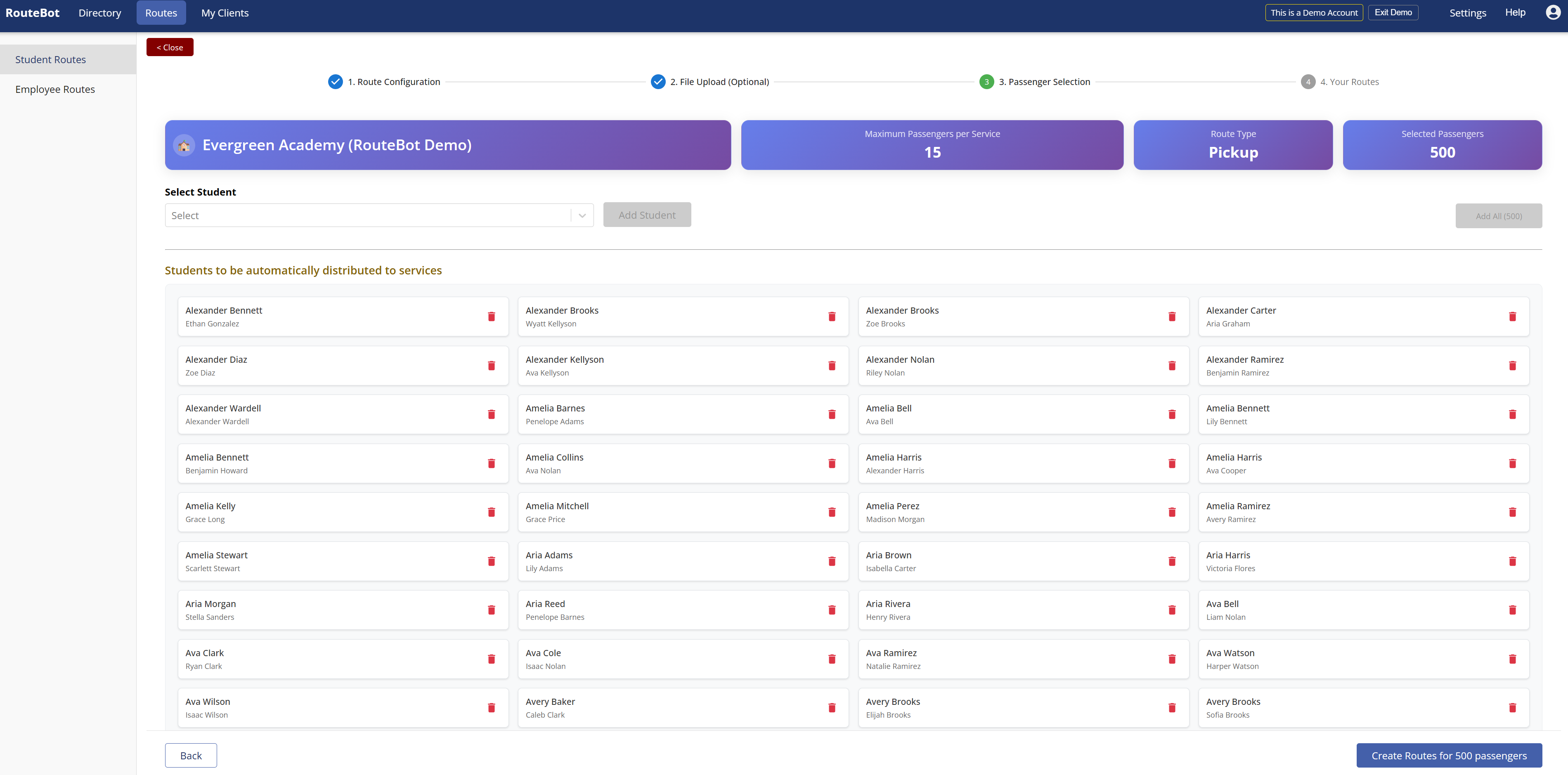Expand the Select Student dropdown arrow
Viewport: 1568px width, 775px height.
(582, 215)
